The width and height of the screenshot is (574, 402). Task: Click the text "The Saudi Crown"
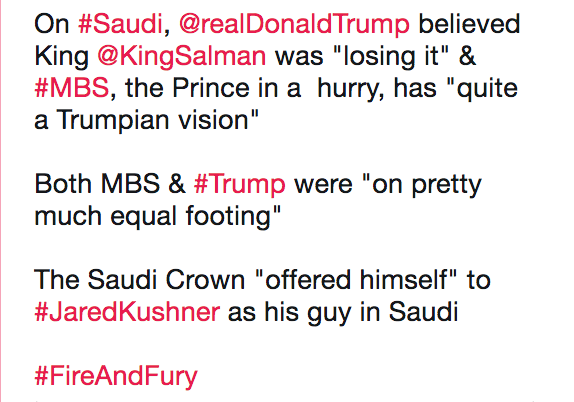click(x=139, y=280)
